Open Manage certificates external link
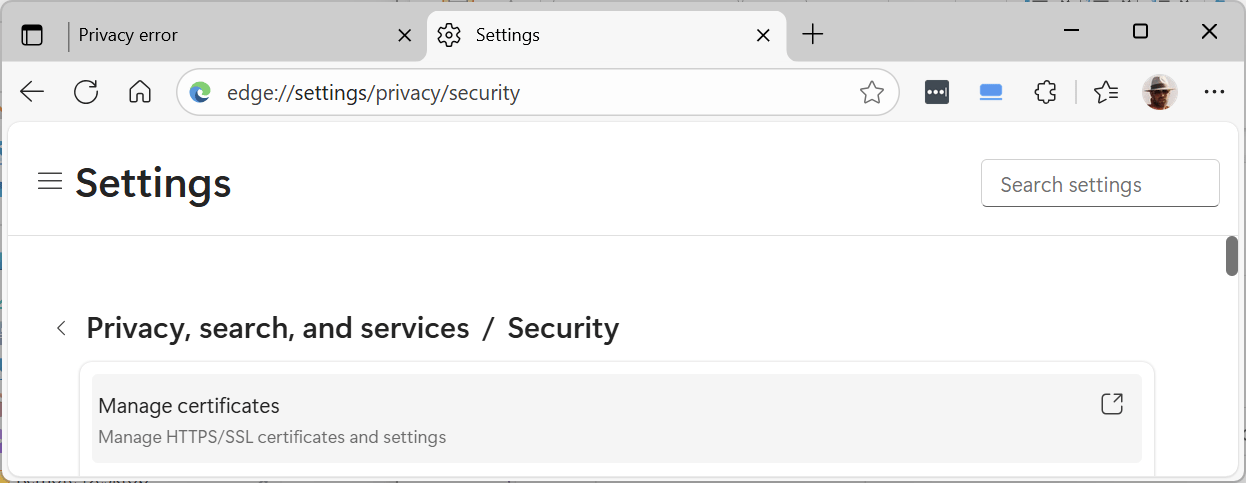Image resolution: width=1246 pixels, height=483 pixels. click(1111, 404)
